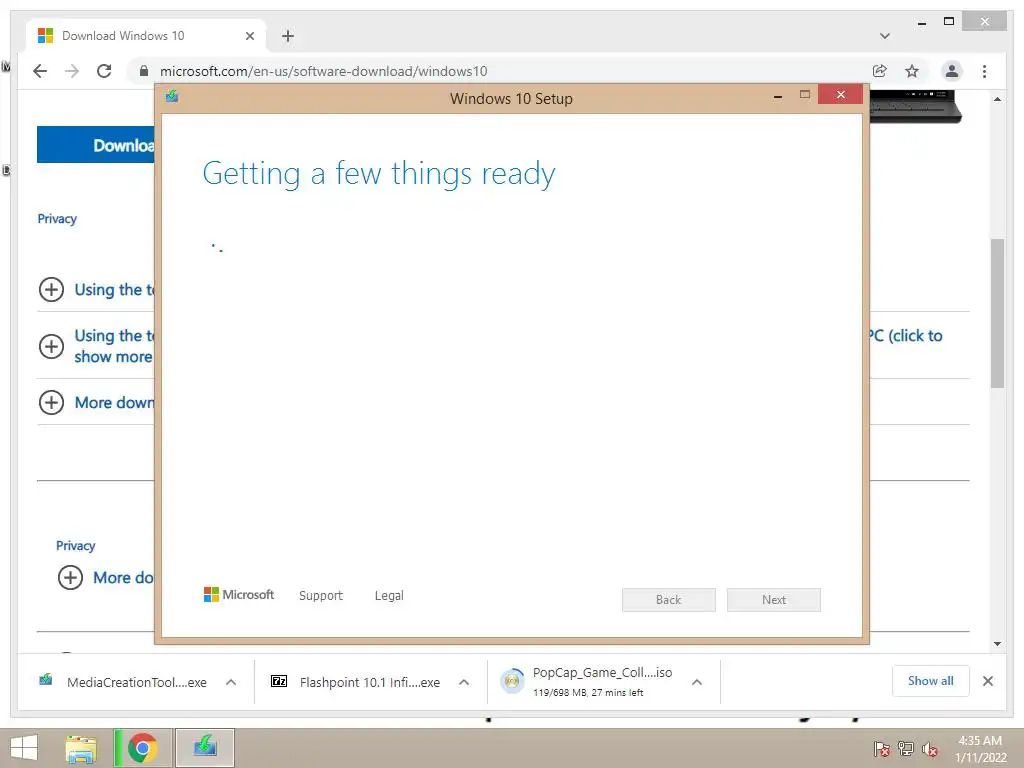
Task: Reload the Microsoft download page
Action: [104, 71]
